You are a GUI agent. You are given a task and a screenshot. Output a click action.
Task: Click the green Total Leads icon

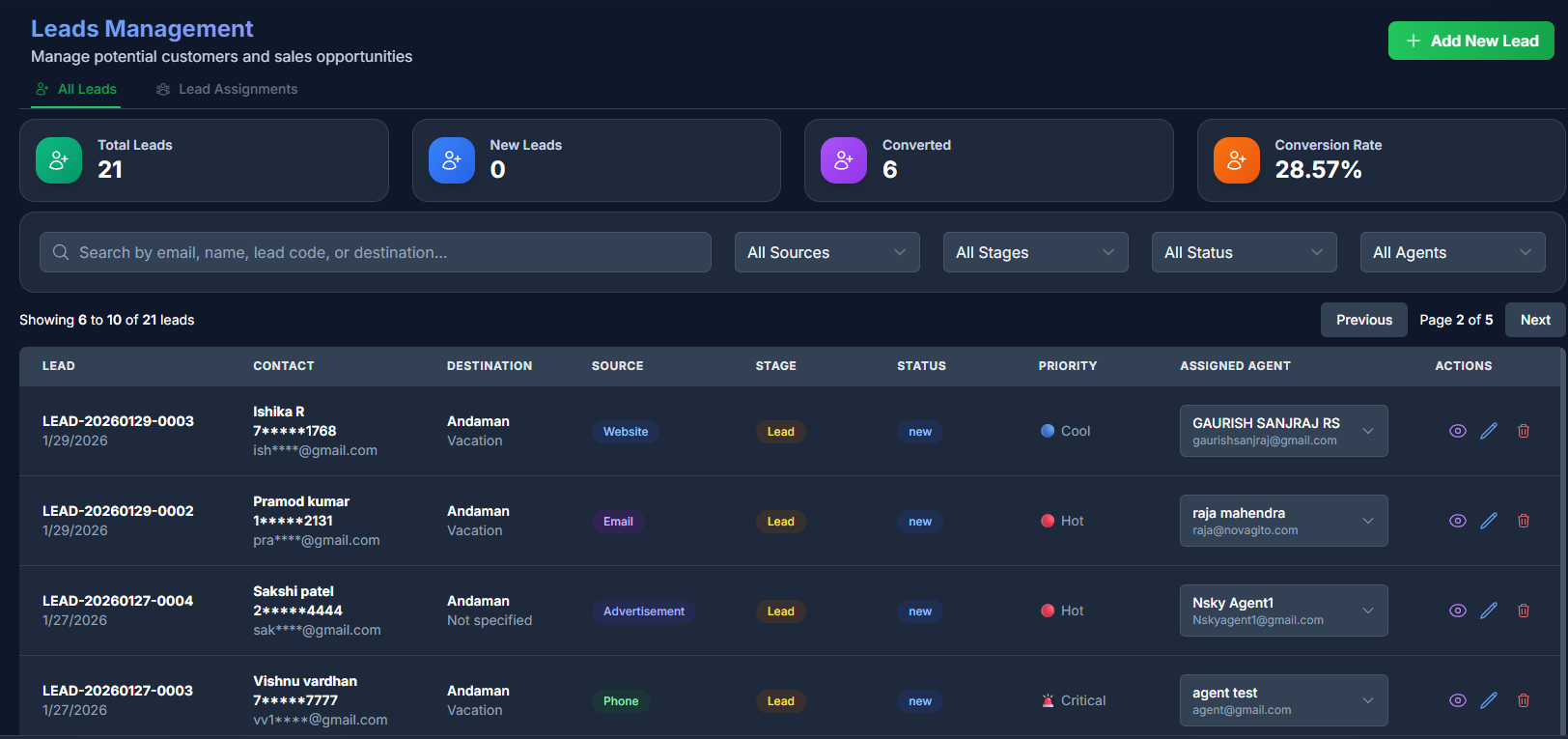click(59, 160)
